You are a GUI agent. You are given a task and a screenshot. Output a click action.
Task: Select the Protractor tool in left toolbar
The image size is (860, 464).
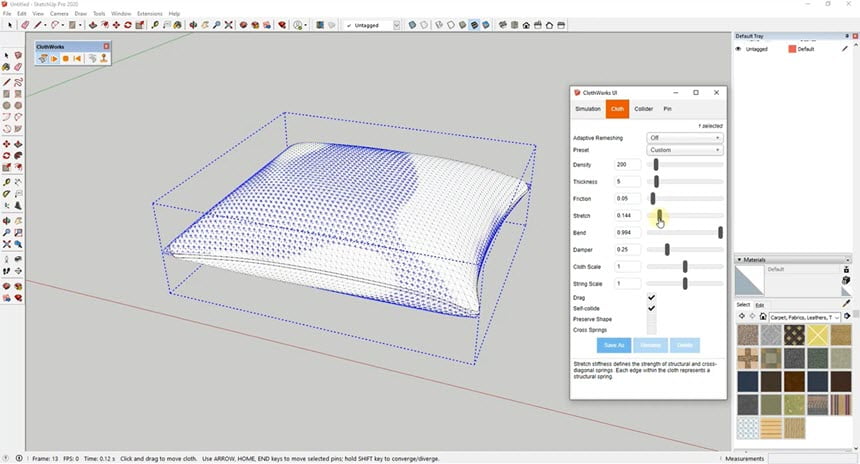pyautogui.click(x=7, y=193)
